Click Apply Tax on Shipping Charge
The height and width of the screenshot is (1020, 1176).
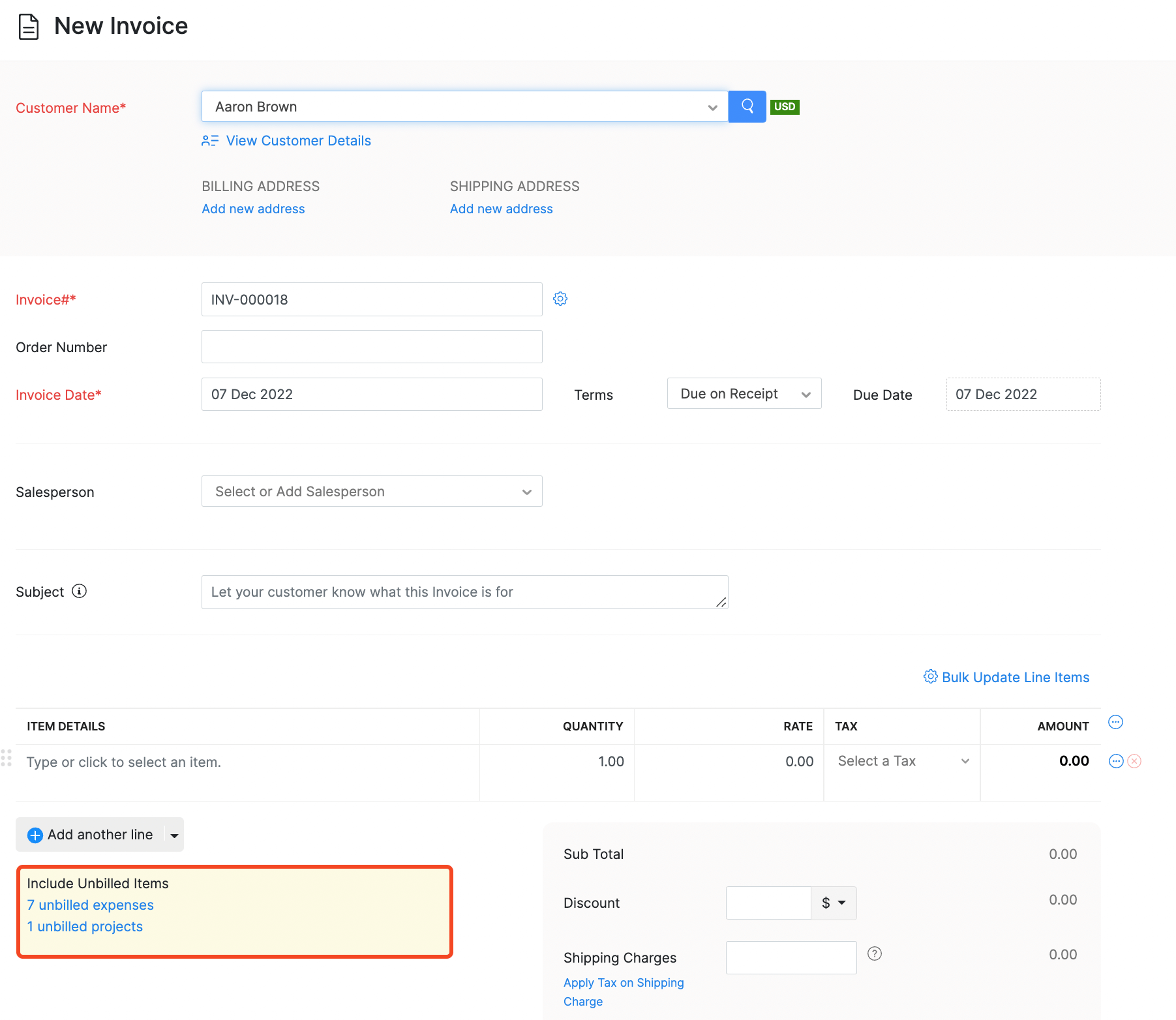[623, 982]
